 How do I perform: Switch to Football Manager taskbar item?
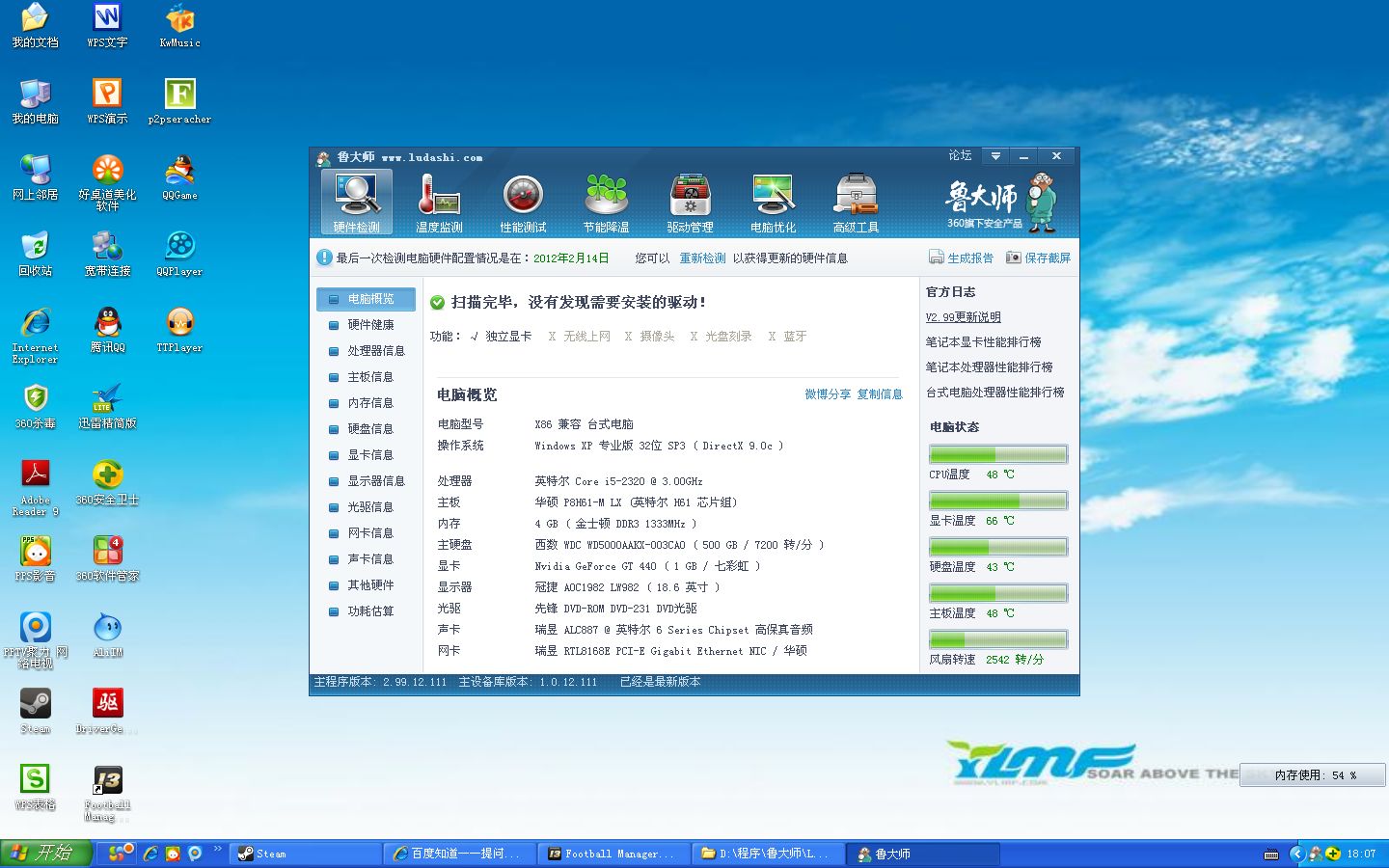click(x=614, y=854)
